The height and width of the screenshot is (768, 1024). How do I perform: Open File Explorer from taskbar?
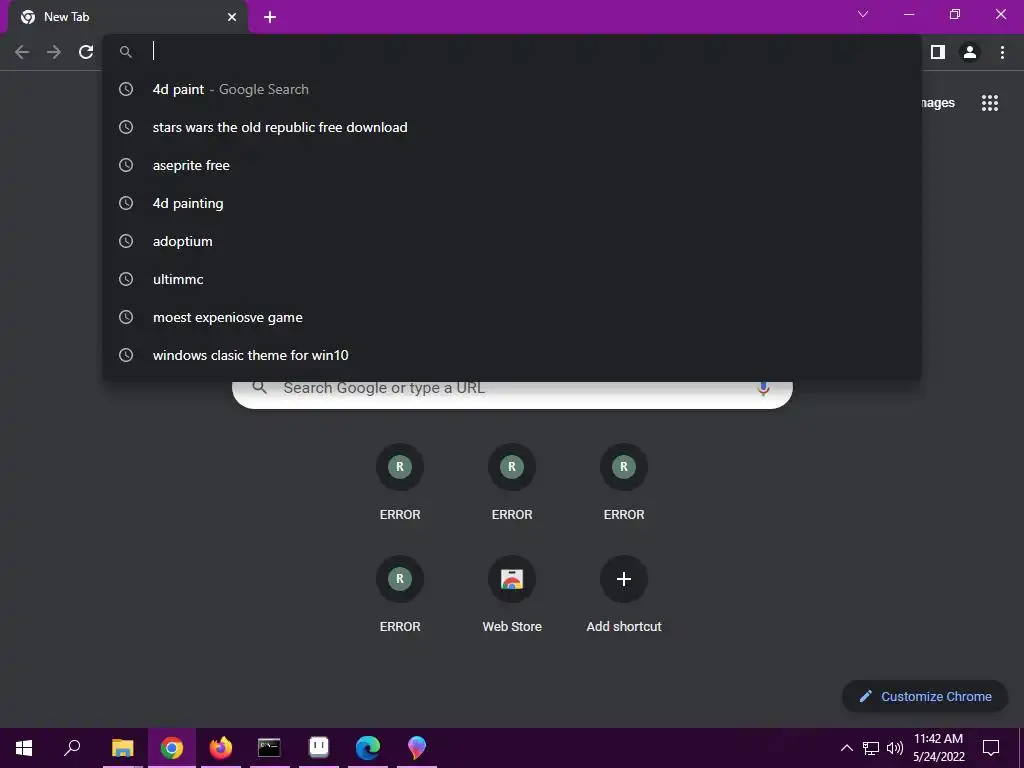point(122,748)
